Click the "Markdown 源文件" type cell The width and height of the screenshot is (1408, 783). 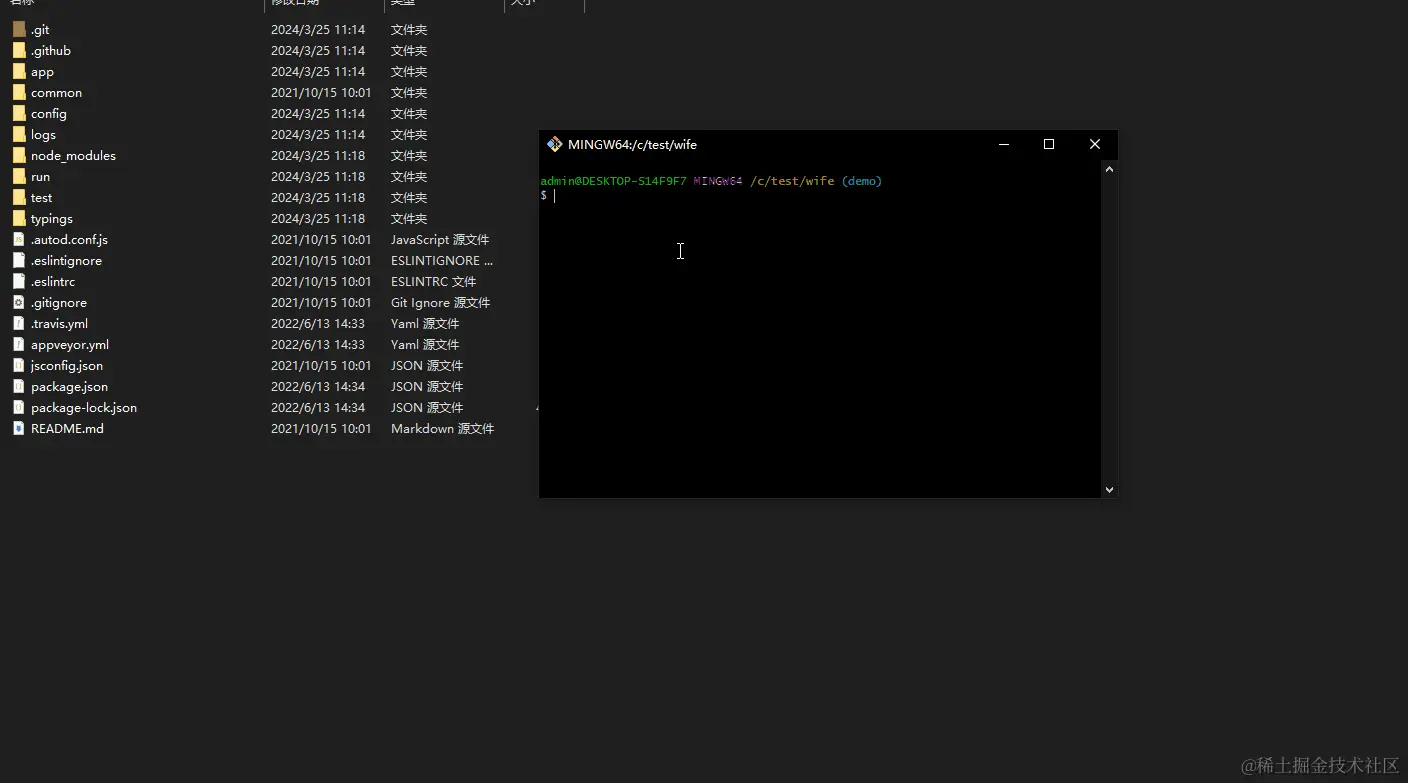[443, 429]
